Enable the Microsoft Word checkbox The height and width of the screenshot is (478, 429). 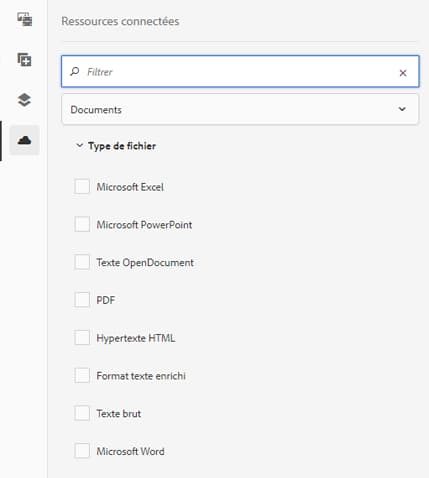[x=82, y=451]
